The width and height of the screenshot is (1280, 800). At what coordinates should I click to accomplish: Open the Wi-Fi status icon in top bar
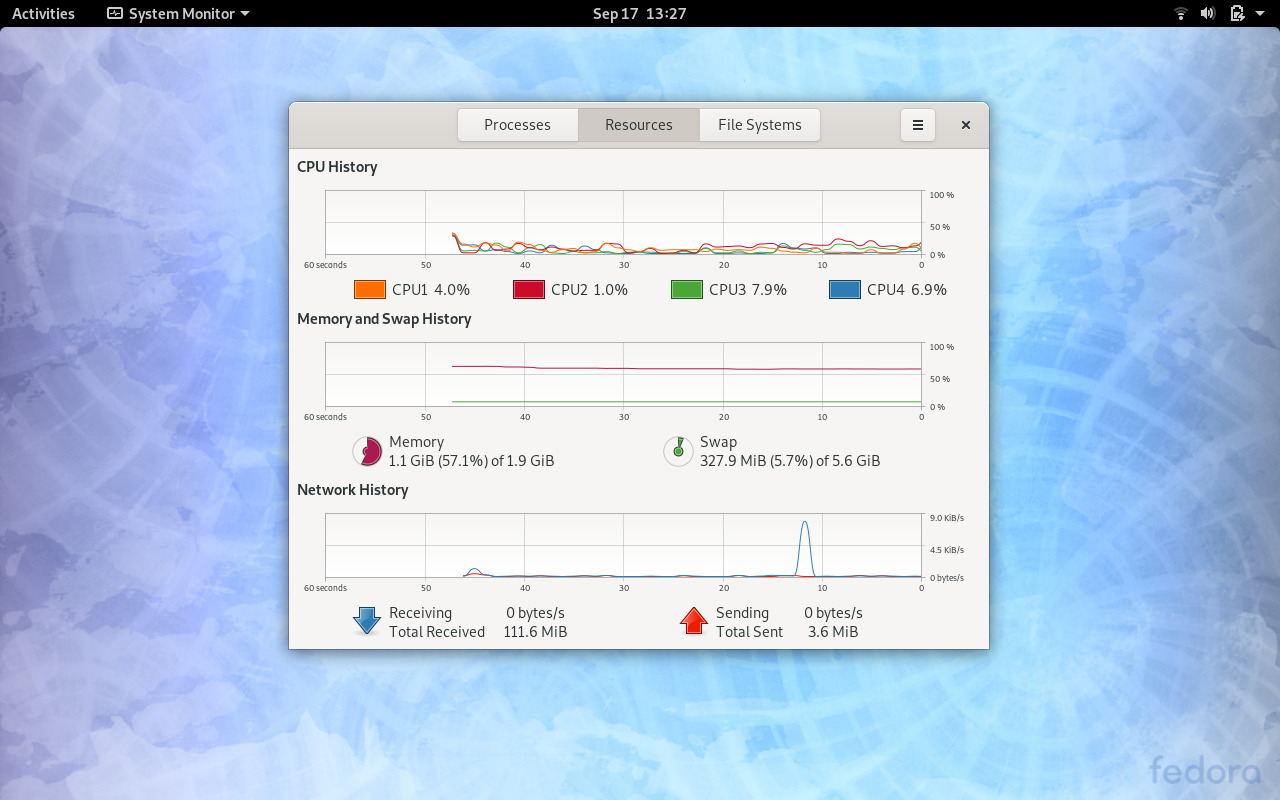(1181, 14)
